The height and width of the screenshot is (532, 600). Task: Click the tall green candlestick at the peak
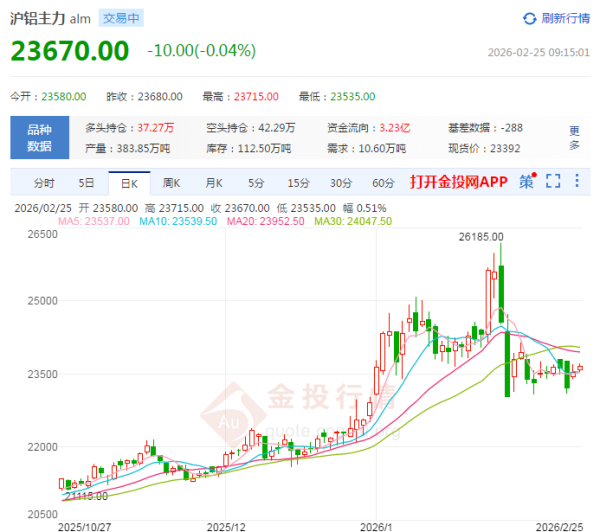pyautogui.click(x=501, y=294)
